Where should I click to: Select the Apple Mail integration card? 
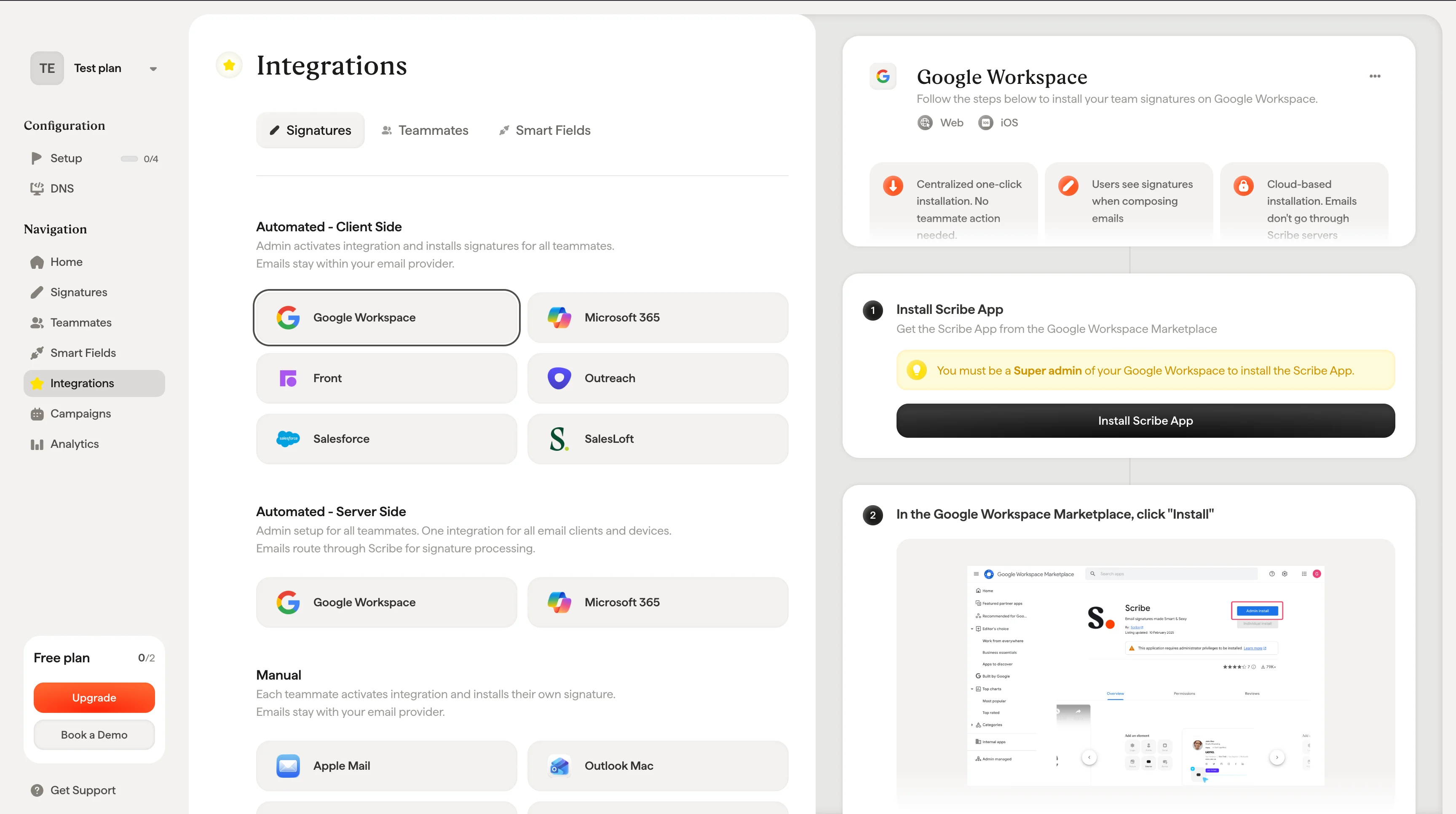click(387, 766)
